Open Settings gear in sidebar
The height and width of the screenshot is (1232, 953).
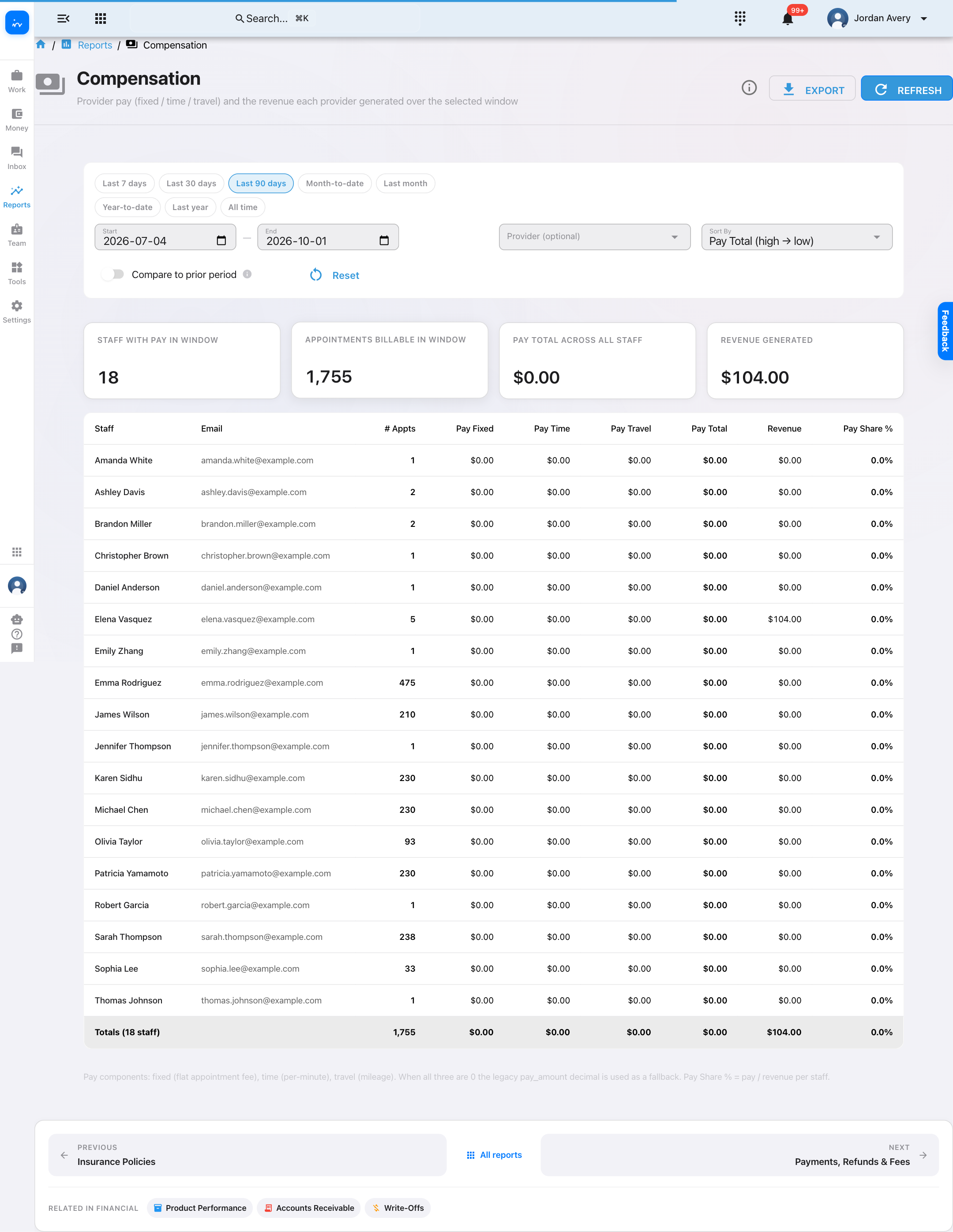tap(17, 312)
